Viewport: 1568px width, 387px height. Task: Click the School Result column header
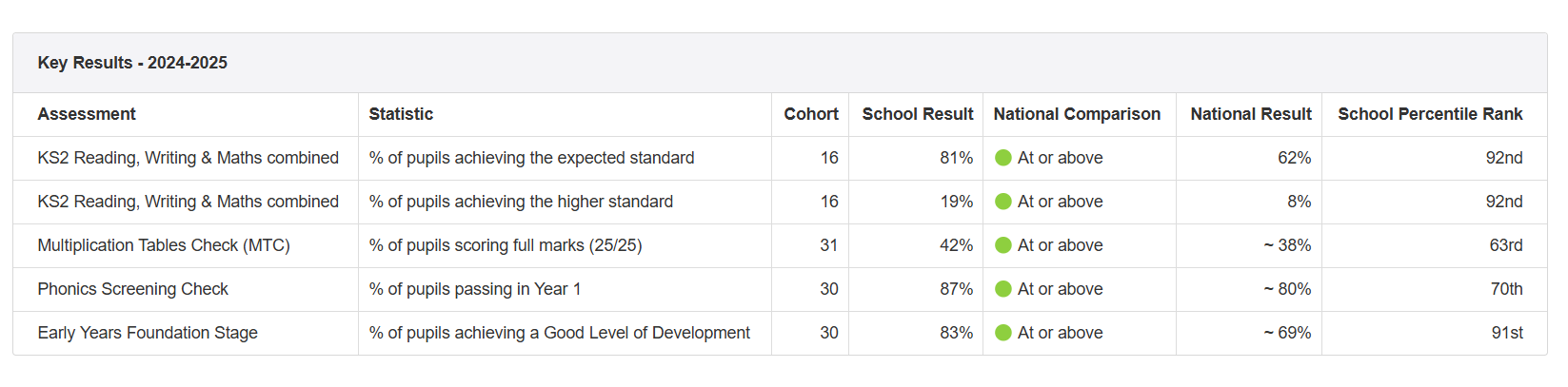click(x=917, y=114)
